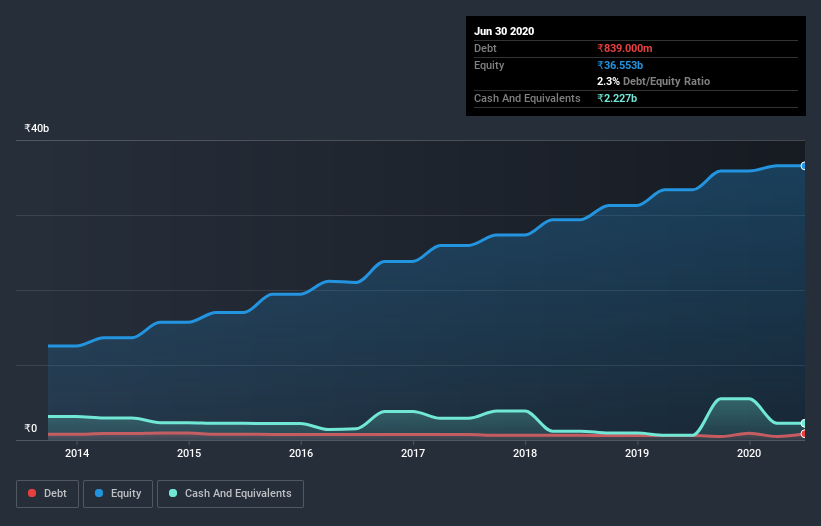Toggle the Equity legend button

[118, 494]
